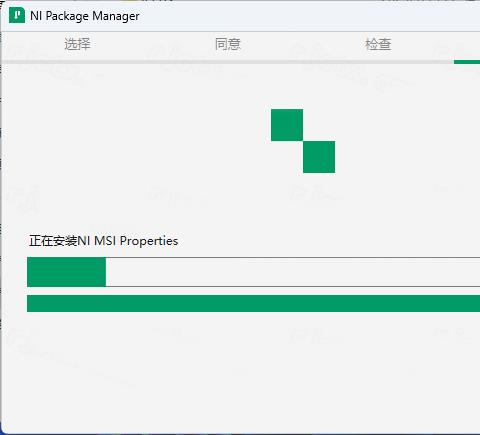Select the 选择 step tab
The image size is (480, 435).
tap(77, 44)
